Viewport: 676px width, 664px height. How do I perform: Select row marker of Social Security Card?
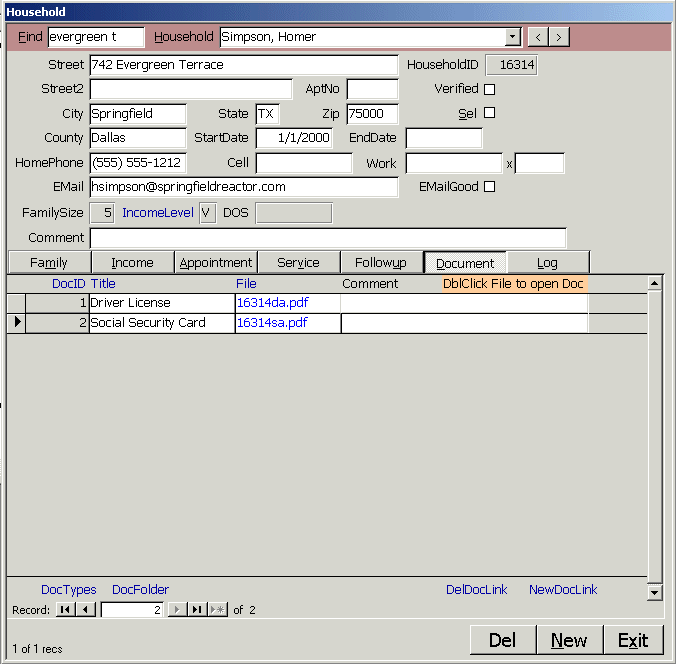pos(16,323)
